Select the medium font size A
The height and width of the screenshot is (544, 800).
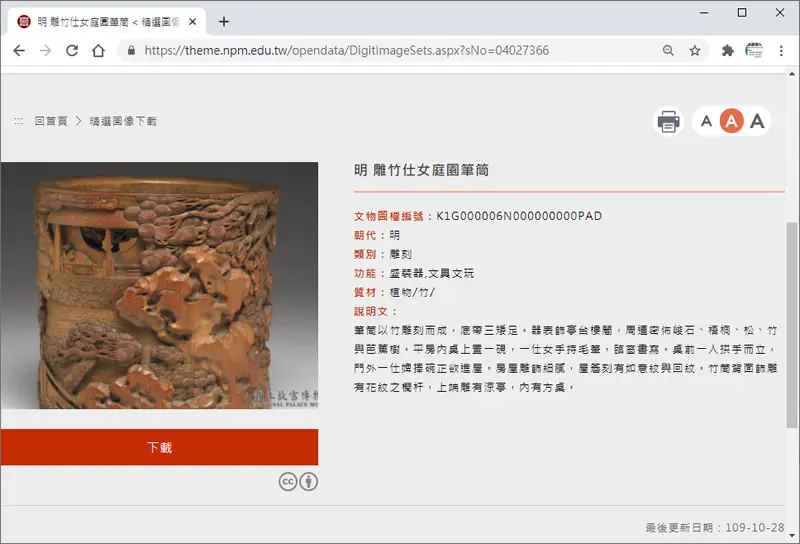tap(731, 121)
